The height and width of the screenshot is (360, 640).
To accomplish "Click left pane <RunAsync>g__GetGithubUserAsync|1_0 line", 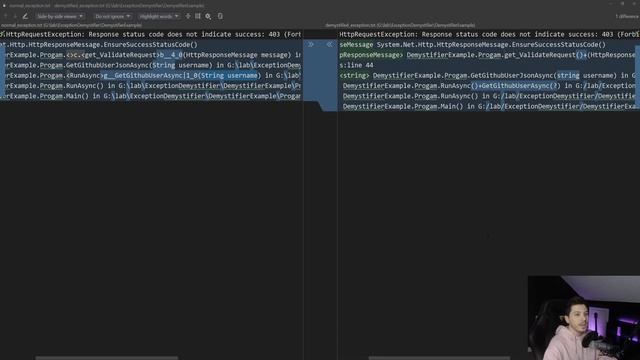I will pos(151,76).
